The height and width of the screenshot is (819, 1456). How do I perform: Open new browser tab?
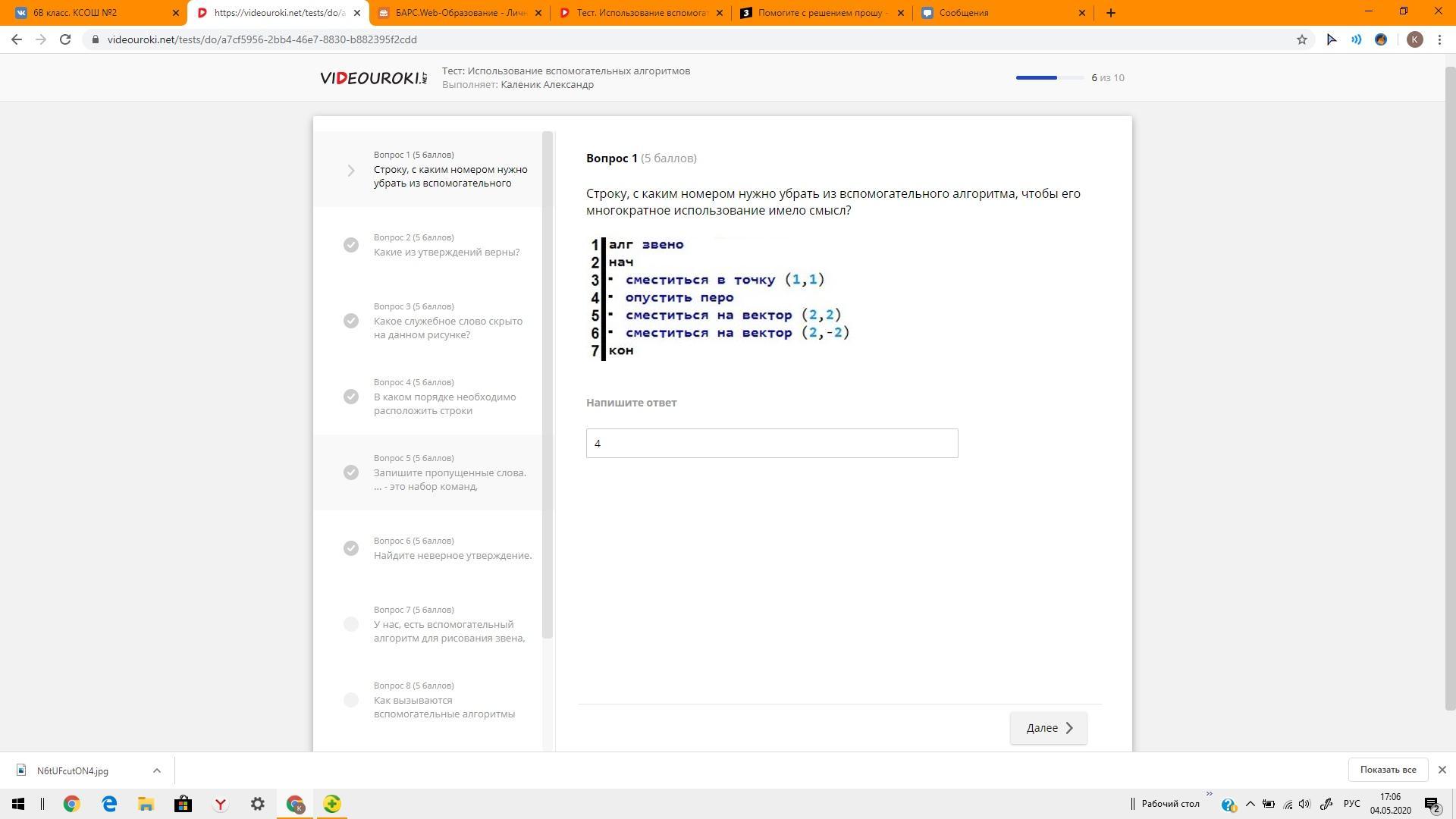point(1110,13)
